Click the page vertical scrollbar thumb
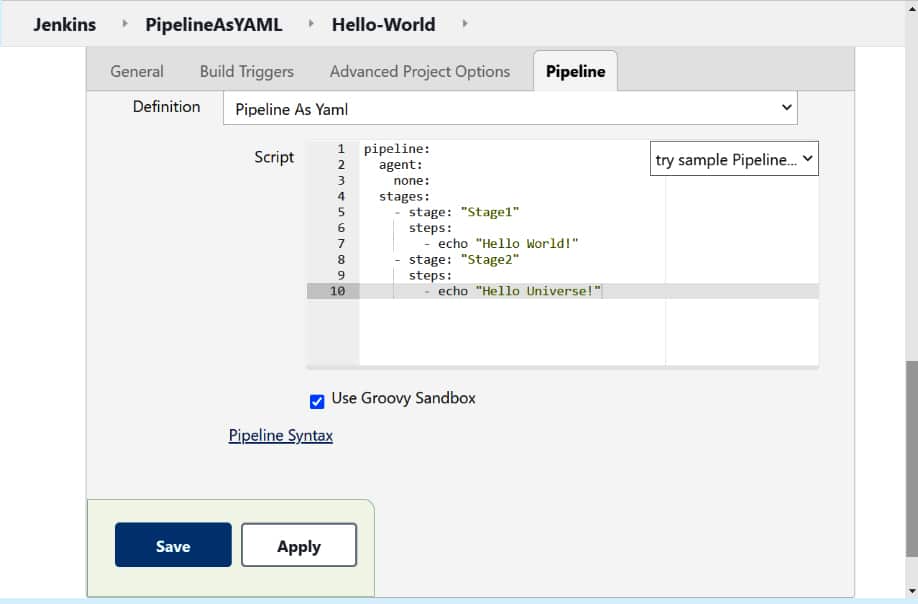The image size is (918, 604). [x=910, y=458]
